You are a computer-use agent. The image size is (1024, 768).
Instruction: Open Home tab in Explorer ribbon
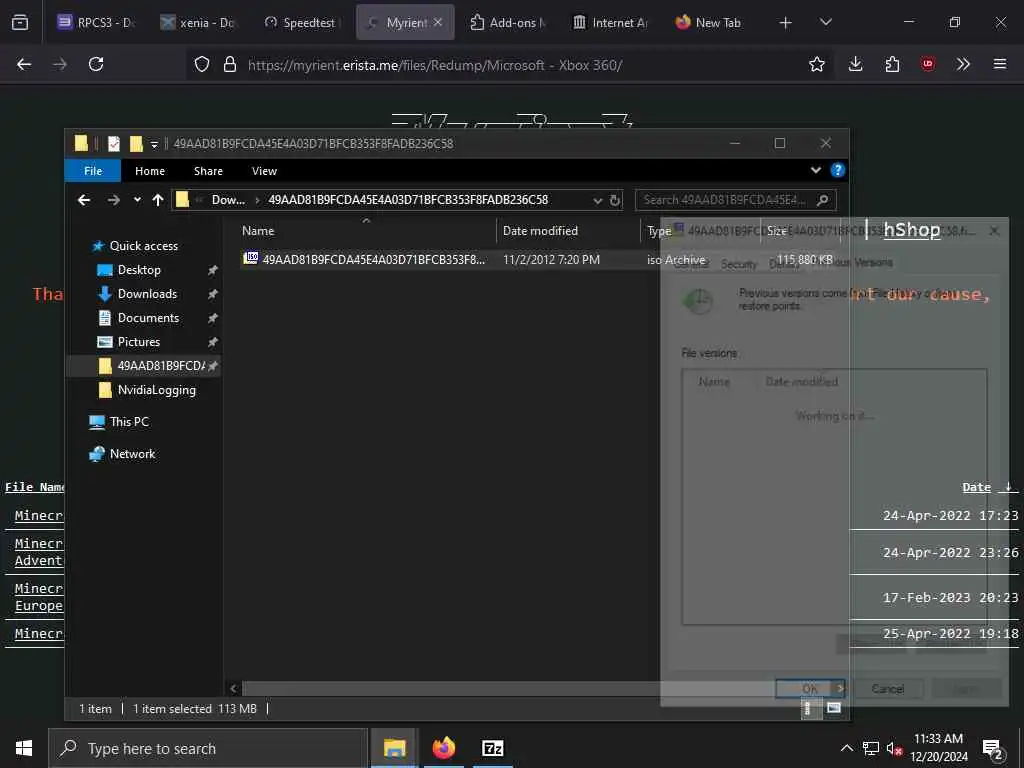[x=150, y=171]
